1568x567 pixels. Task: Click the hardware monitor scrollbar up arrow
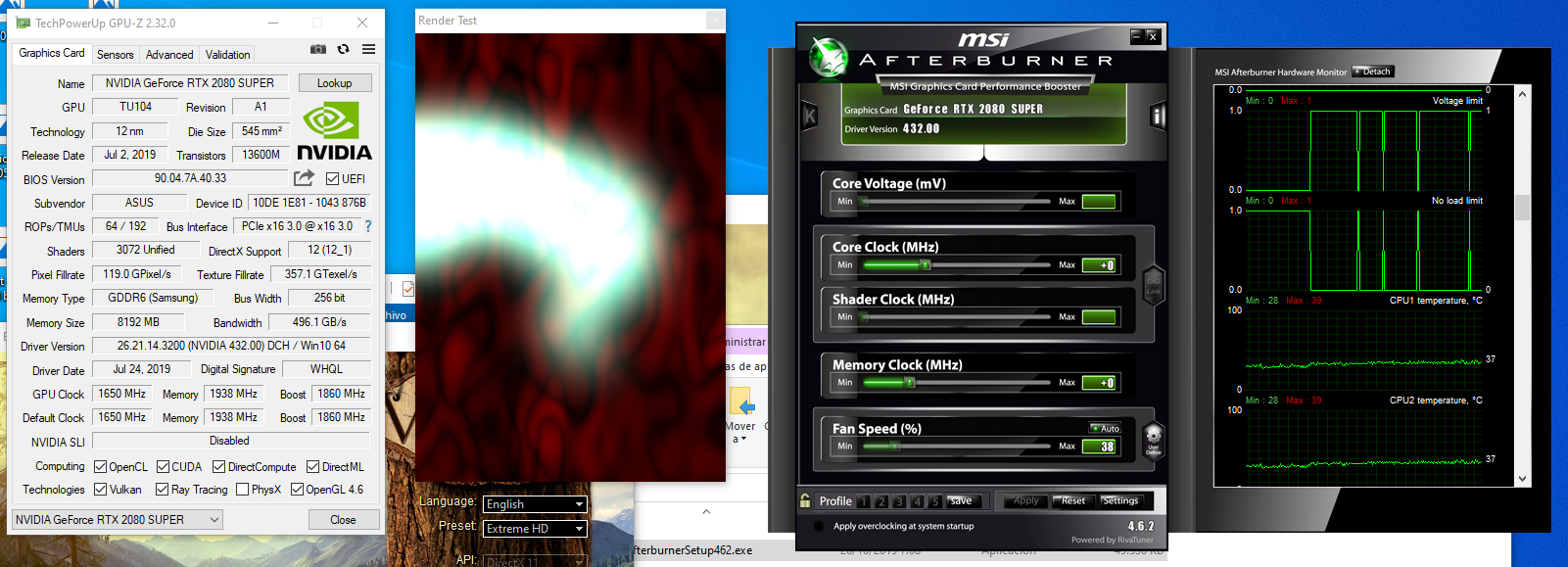coord(1522,94)
